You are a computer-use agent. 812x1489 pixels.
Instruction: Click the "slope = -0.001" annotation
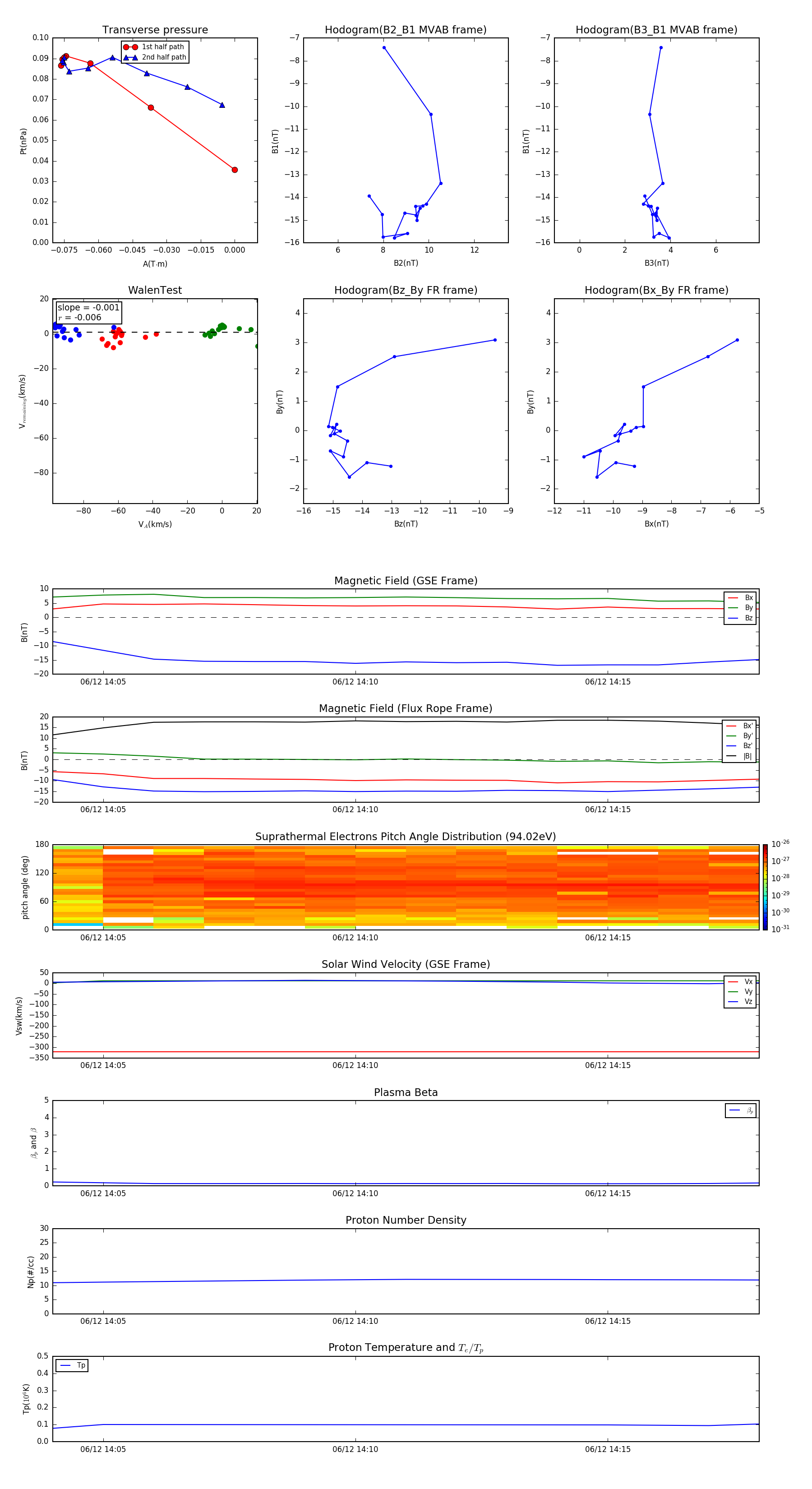pyautogui.click(x=88, y=308)
